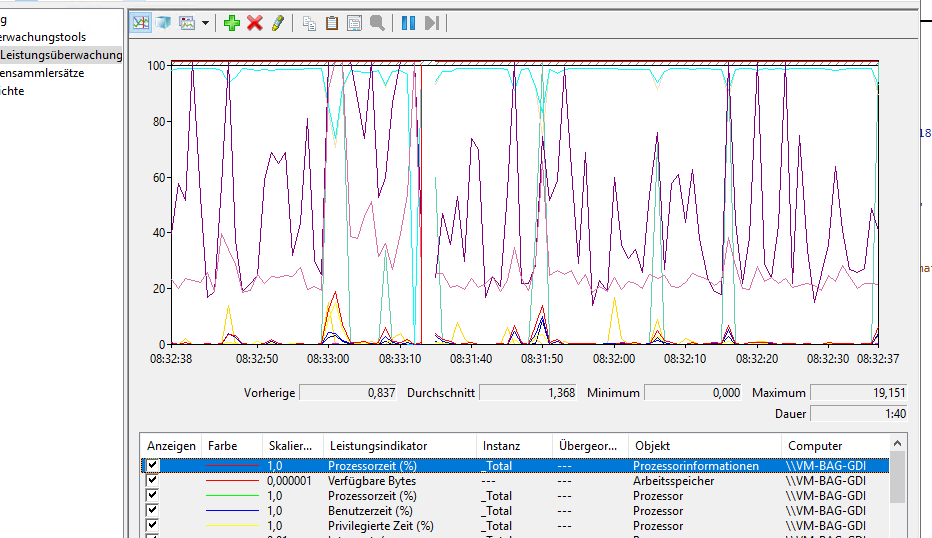Image resolution: width=932 pixels, height=538 pixels.
Task: Sort by the Skalier... column header
Action: point(292,446)
